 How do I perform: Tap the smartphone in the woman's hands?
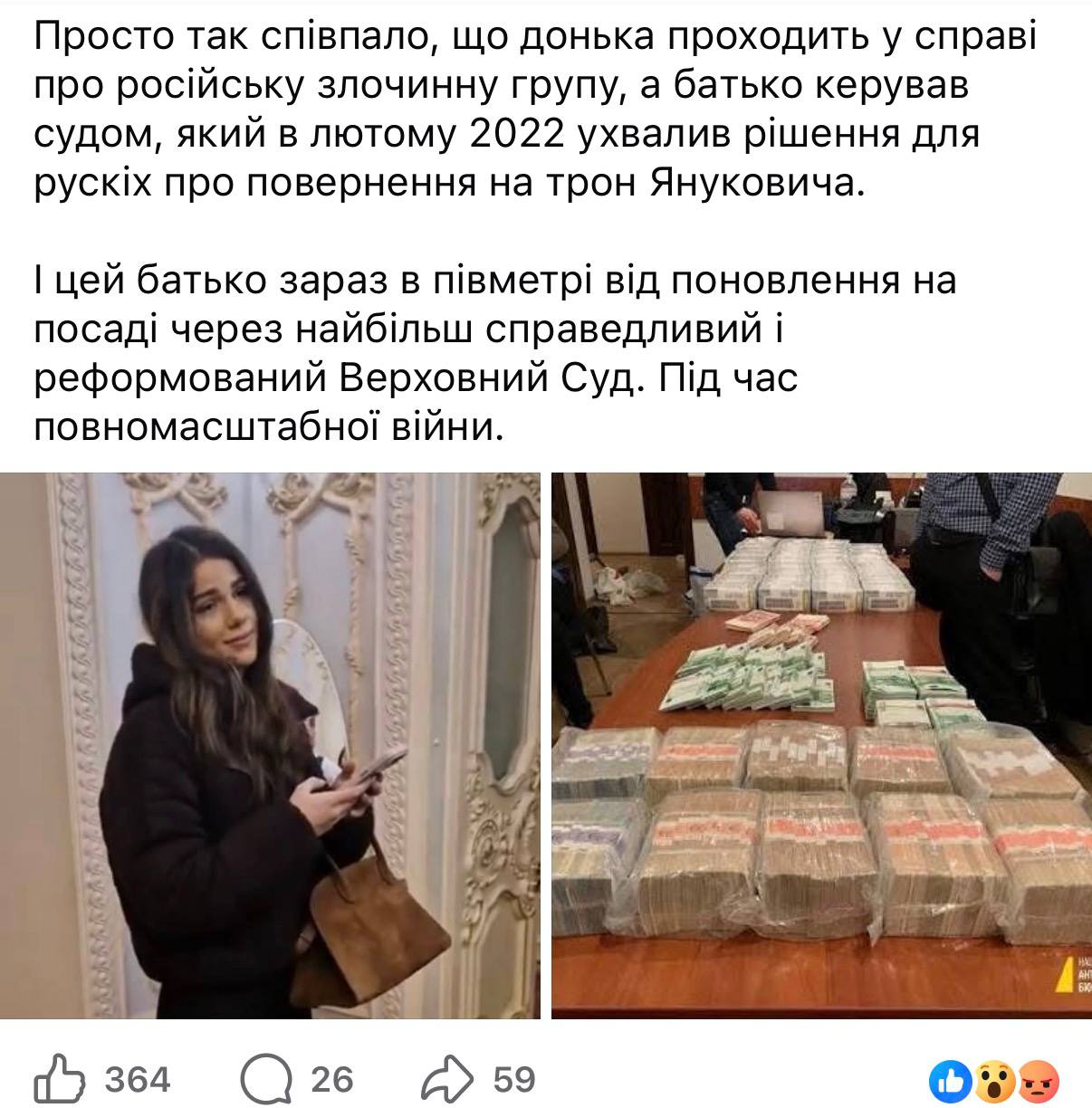point(375,765)
